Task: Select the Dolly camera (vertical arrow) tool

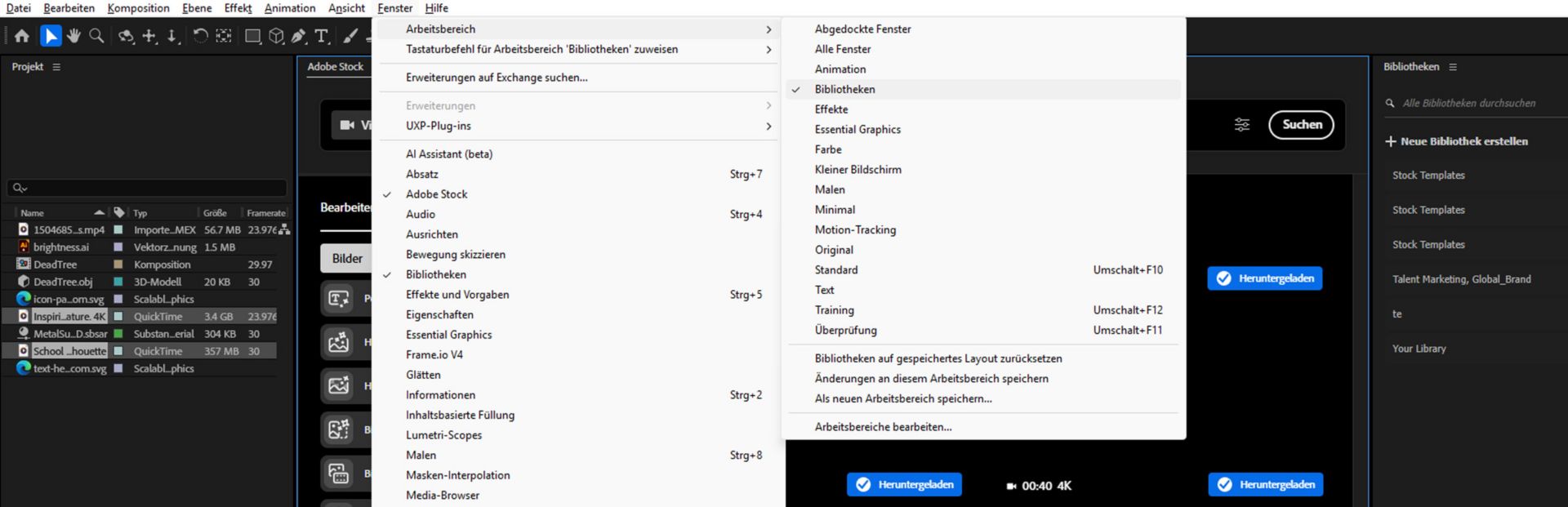Action: point(172,36)
